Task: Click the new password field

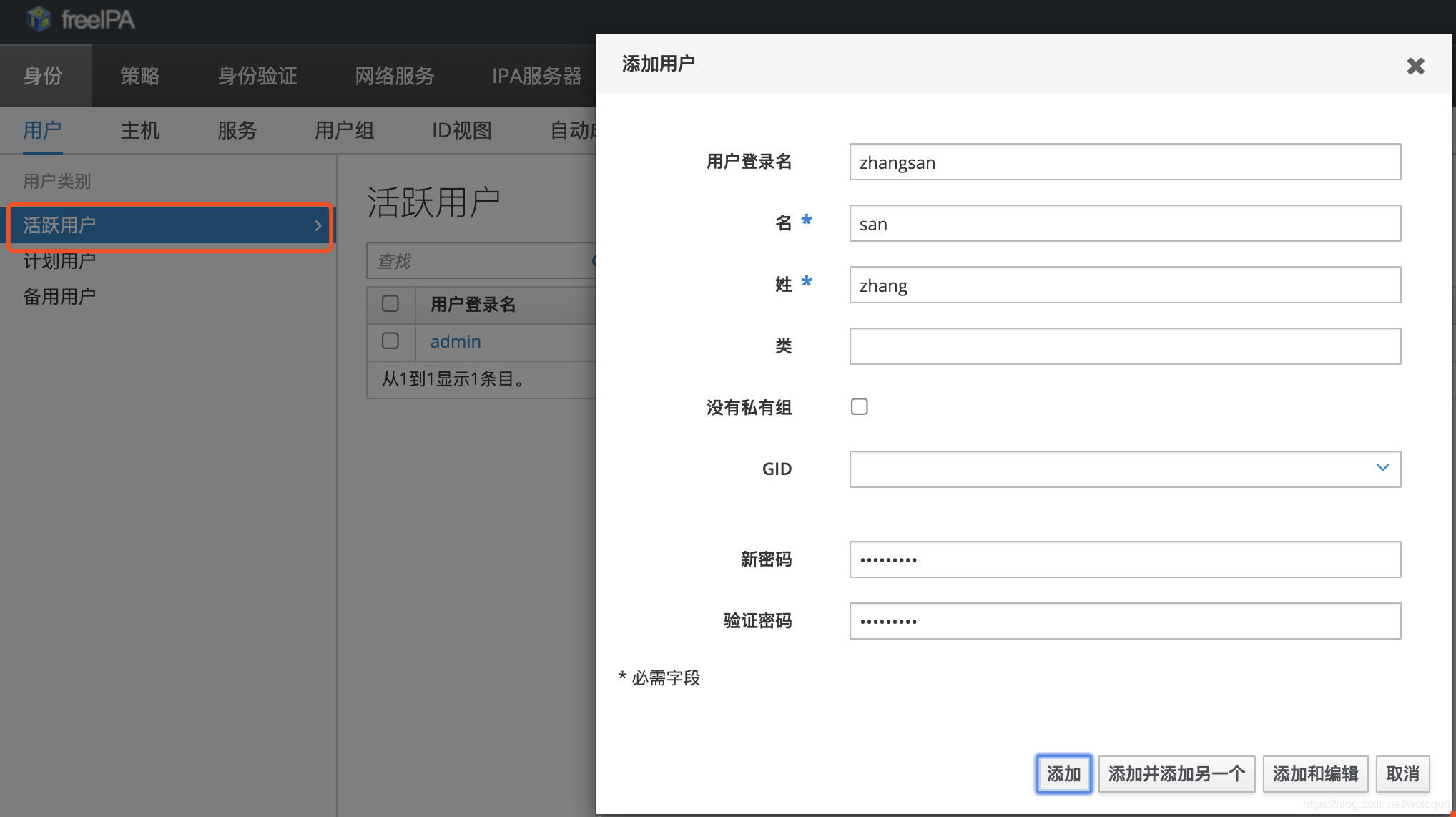Action: [1124, 559]
